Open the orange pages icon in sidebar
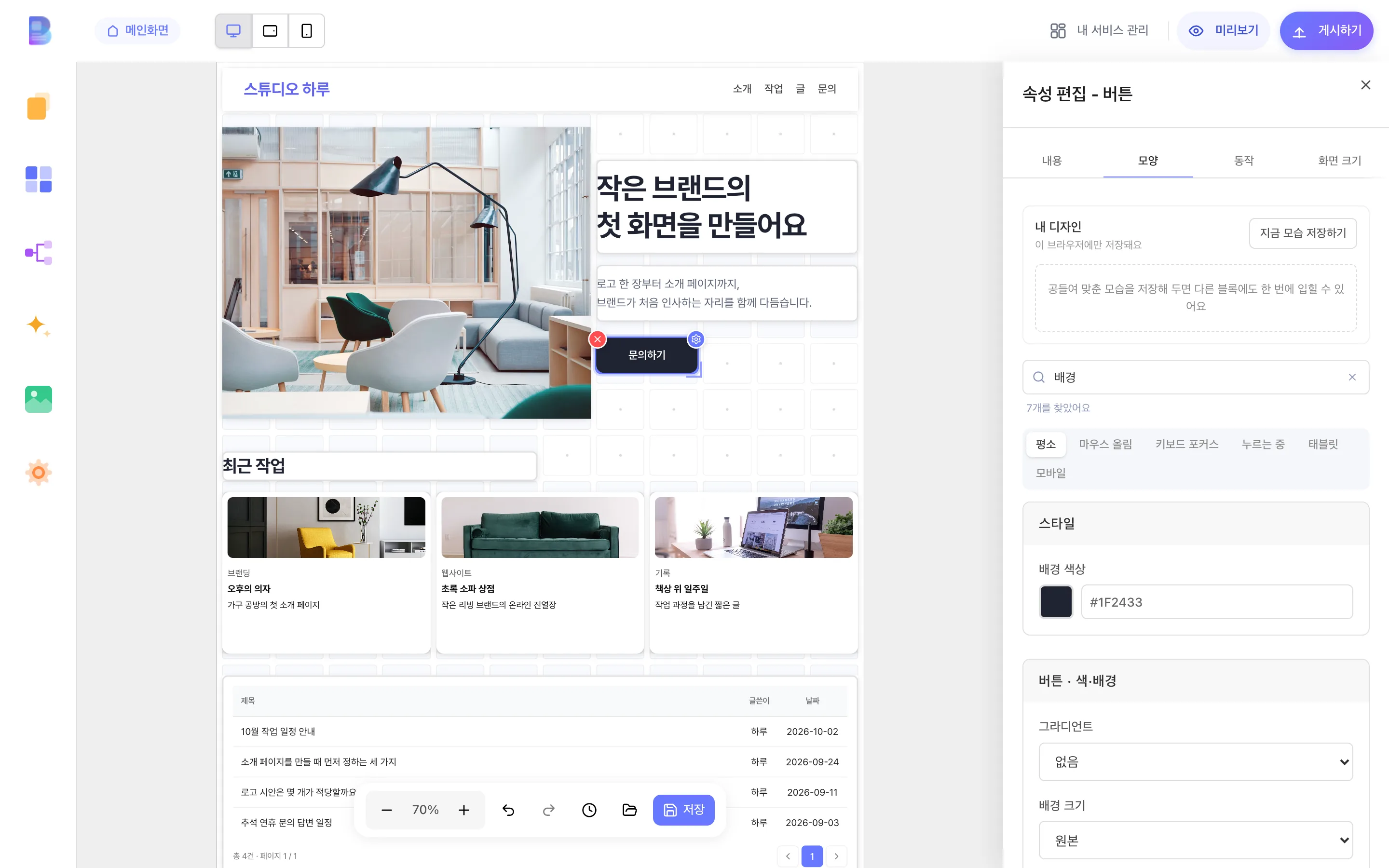The height and width of the screenshot is (868, 1389). 39,106
